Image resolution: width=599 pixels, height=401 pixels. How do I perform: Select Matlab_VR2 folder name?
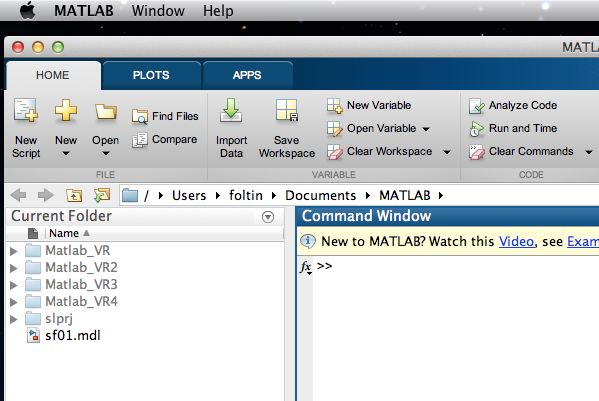[x=81, y=268]
